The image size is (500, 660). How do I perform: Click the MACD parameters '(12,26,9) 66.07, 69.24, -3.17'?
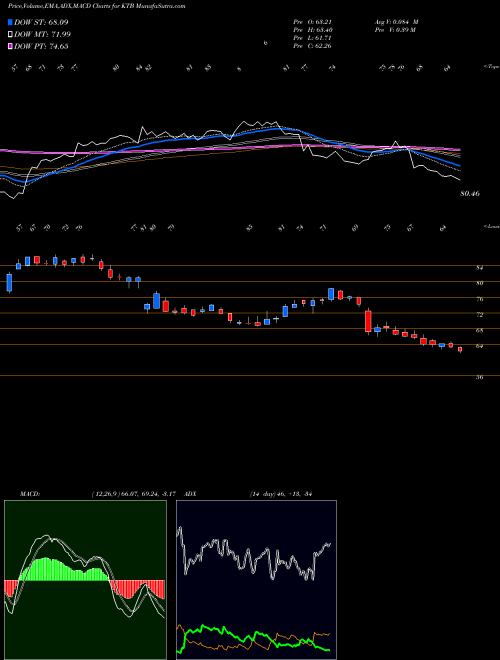(136, 494)
